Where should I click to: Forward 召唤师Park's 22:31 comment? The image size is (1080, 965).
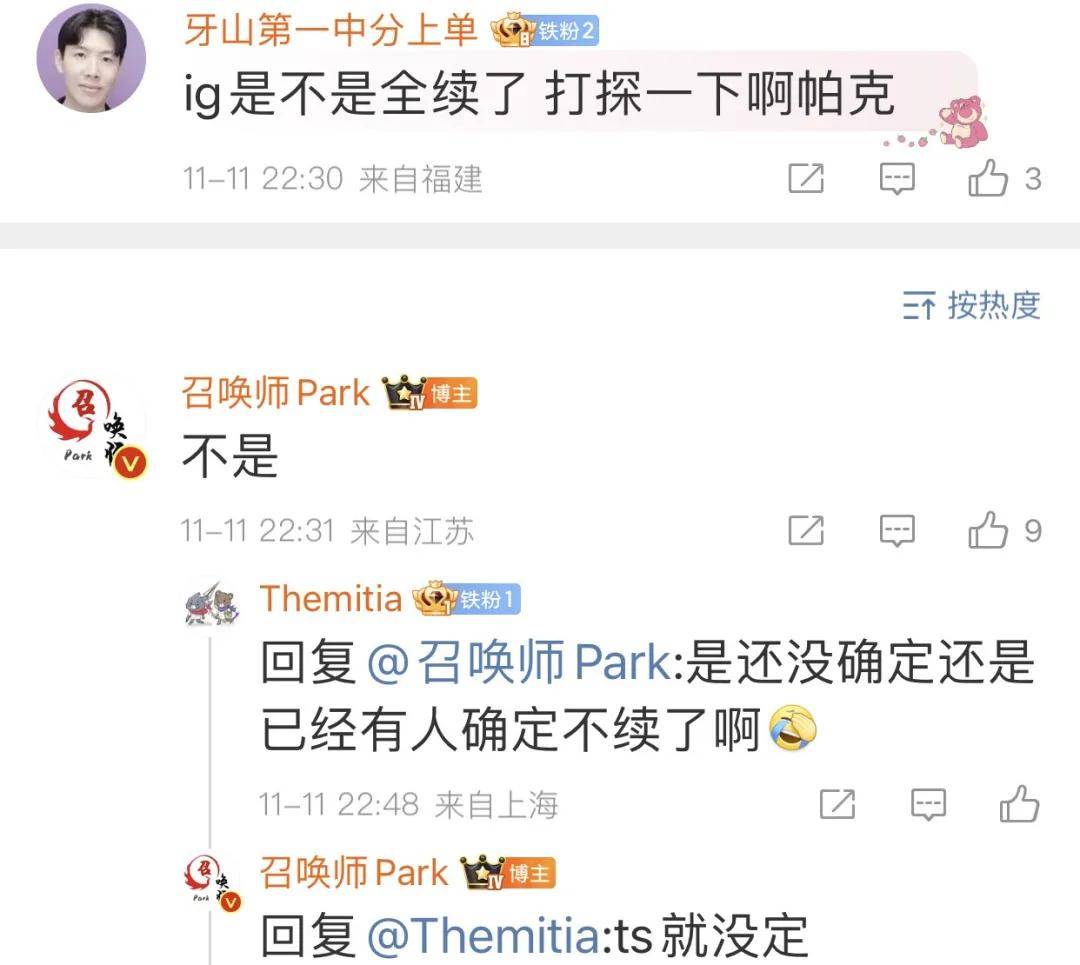(806, 530)
